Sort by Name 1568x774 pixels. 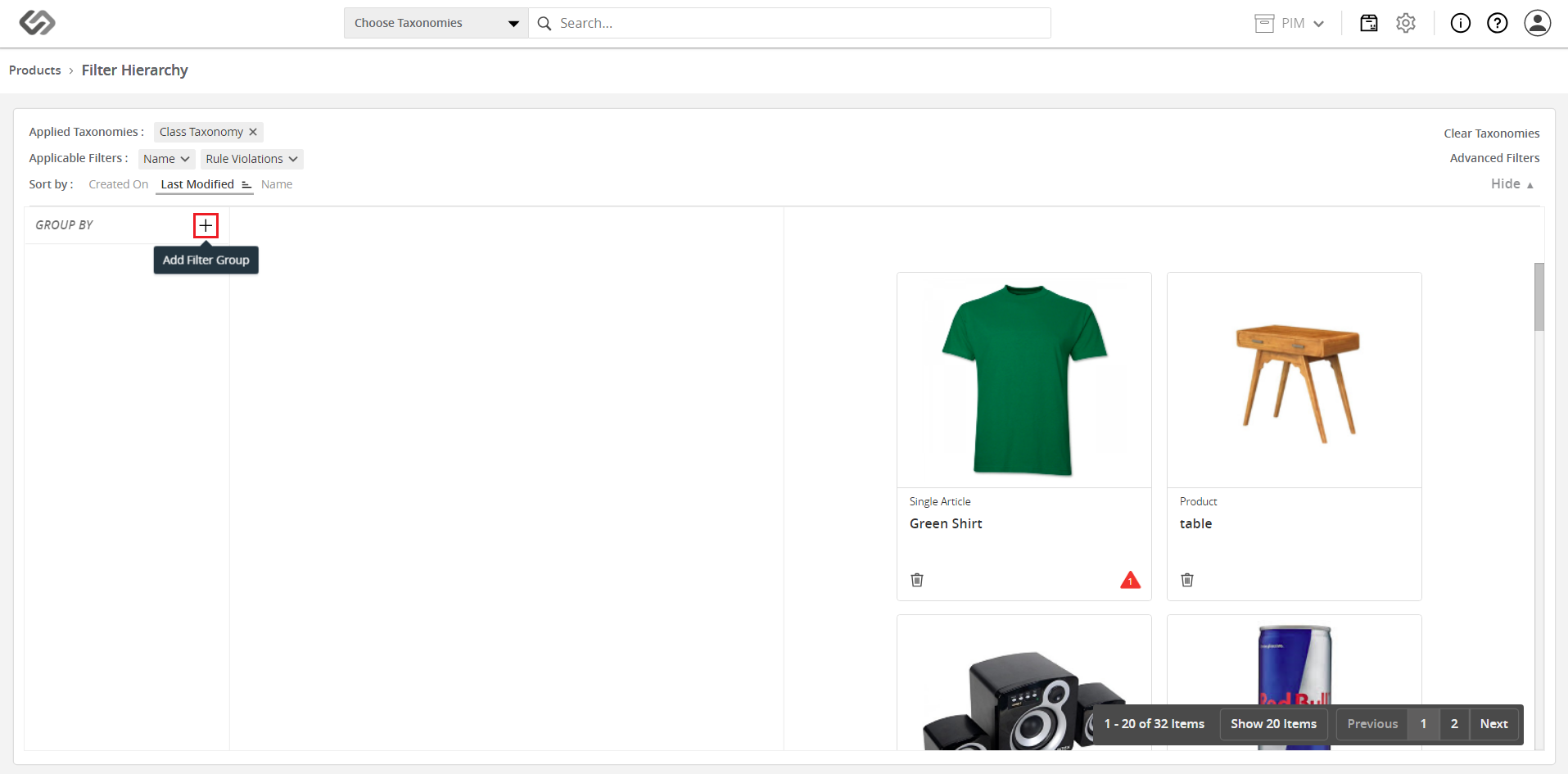click(x=277, y=184)
